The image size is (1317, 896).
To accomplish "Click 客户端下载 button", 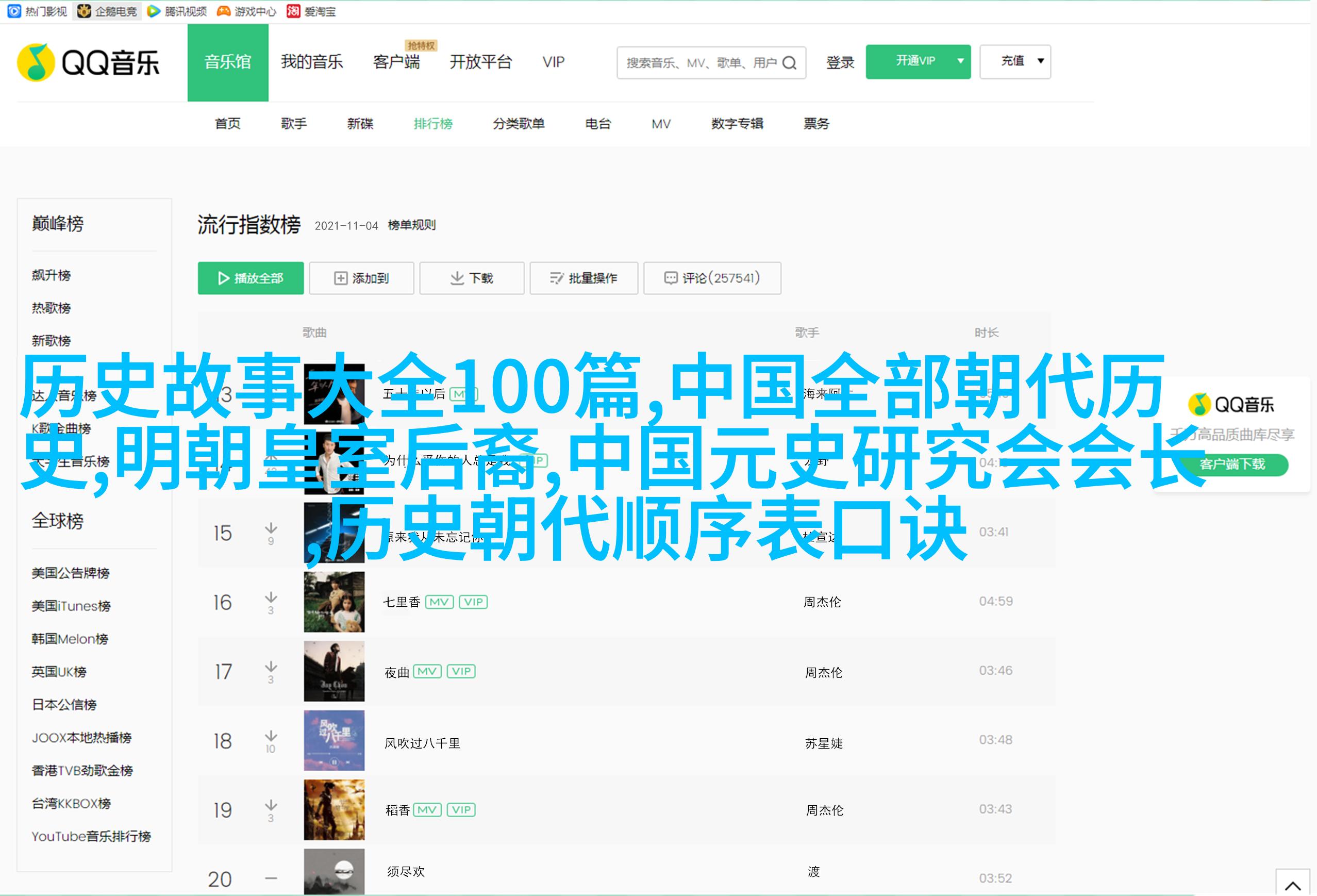I will [x=1232, y=464].
